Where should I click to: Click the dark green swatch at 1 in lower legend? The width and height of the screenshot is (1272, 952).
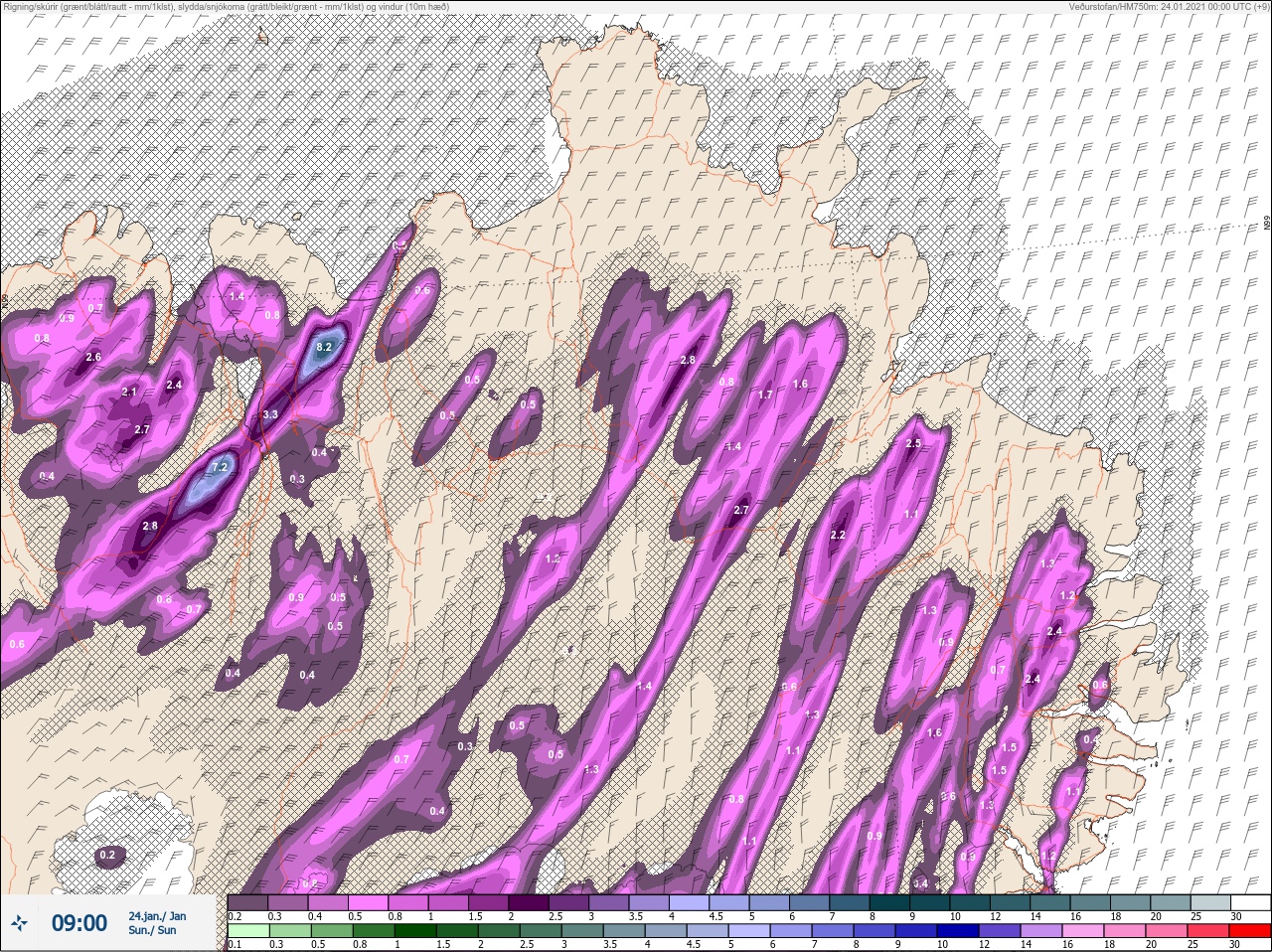pyautogui.click(x=414, y=931)
